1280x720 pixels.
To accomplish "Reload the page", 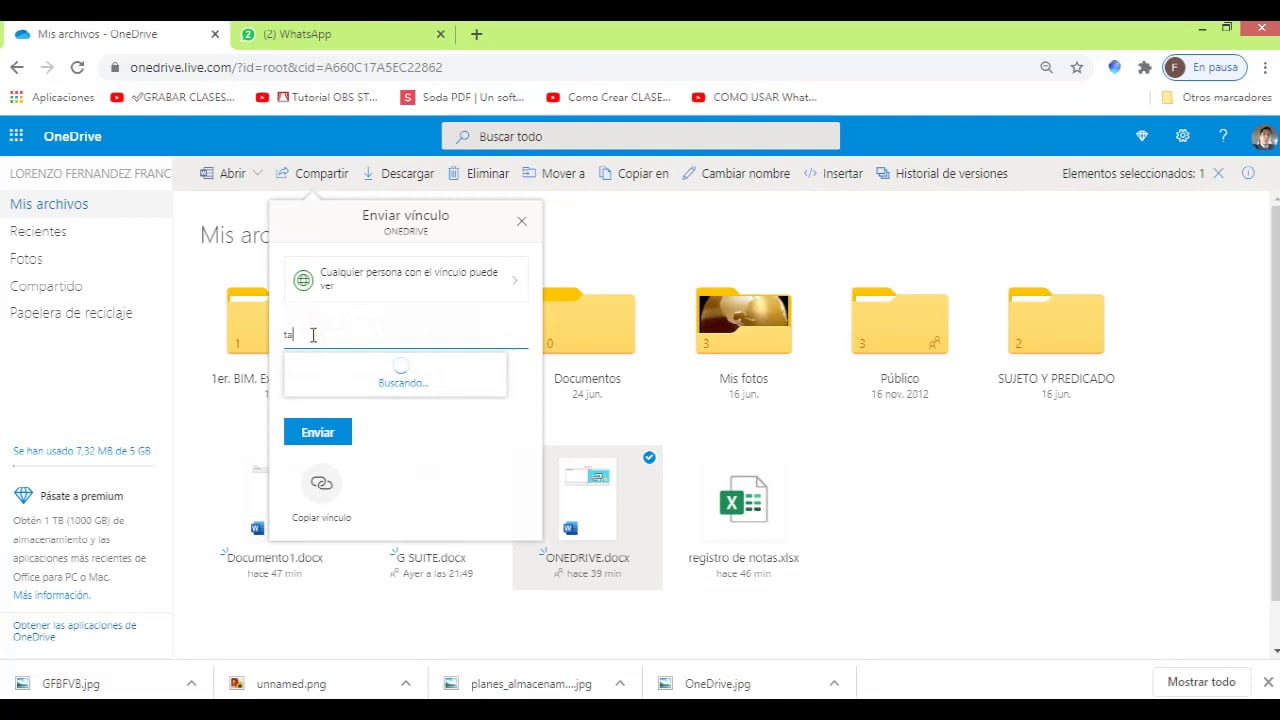I will pos(77,67).
